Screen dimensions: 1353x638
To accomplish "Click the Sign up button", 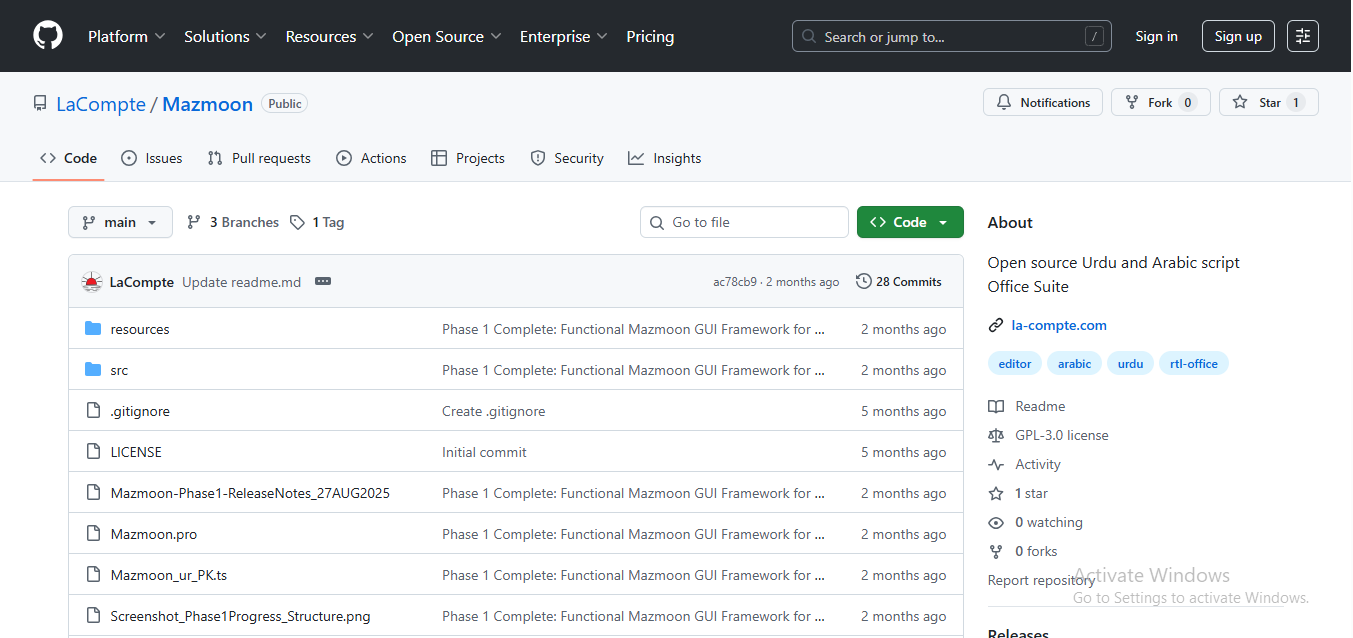I will click(1237, 36).
